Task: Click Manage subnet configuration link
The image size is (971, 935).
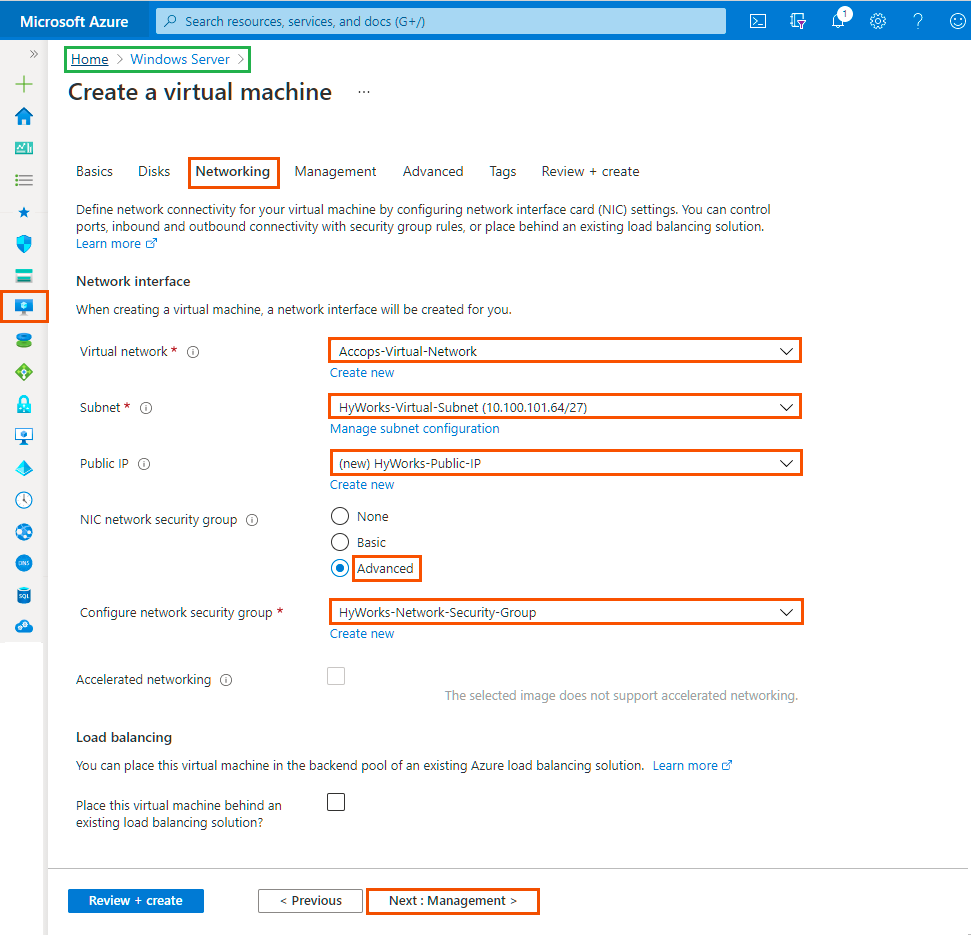Action: click(x=414, y=428)
